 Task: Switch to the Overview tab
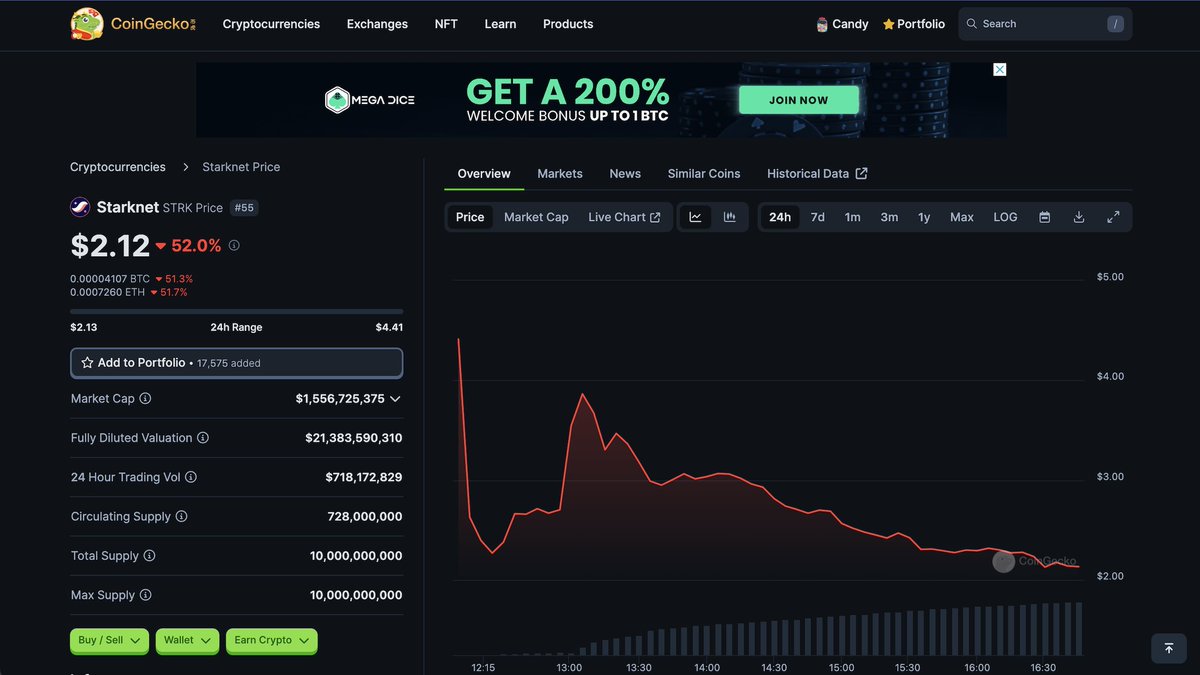click(484, 174)
